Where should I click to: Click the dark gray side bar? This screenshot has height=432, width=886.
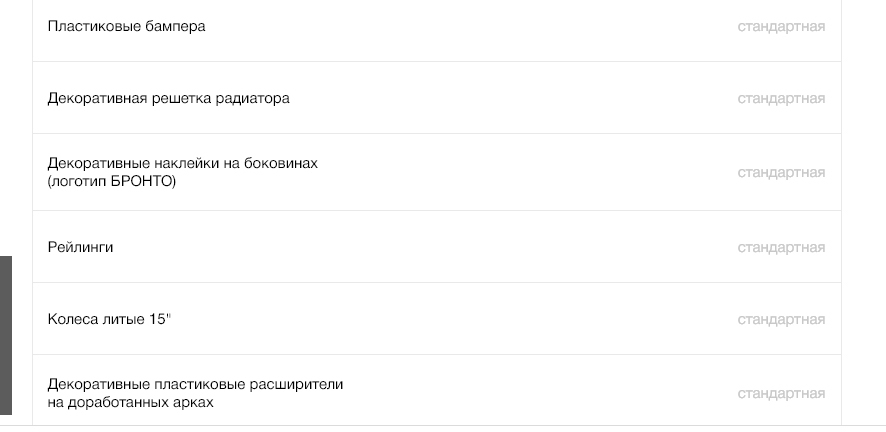point(6,335)
